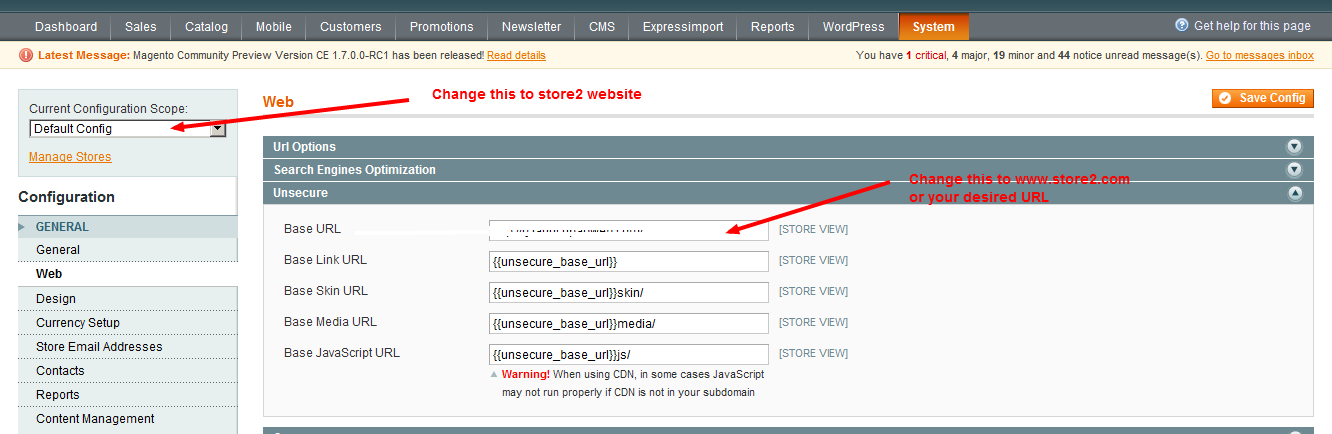The image size is (1332, 434).
Task: Click the Read details link
Action: click(516, 56)
